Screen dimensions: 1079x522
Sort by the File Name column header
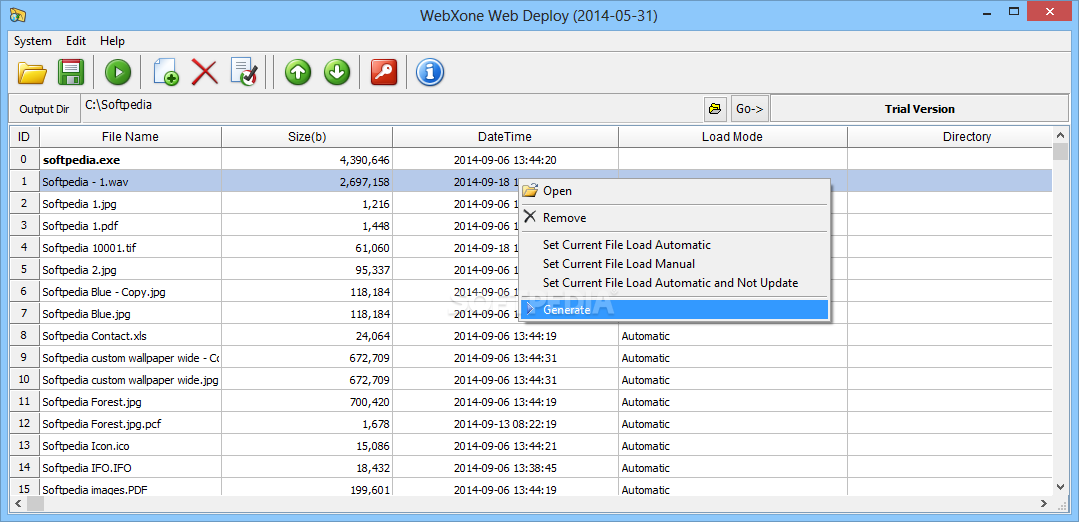[130, 137]
